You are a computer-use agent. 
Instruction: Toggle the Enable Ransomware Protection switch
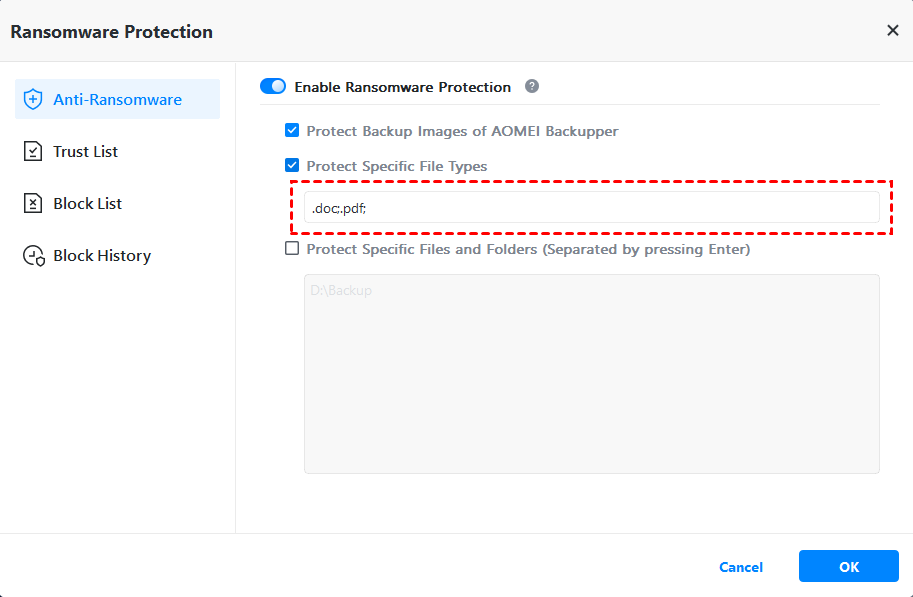tap(273, 87)
